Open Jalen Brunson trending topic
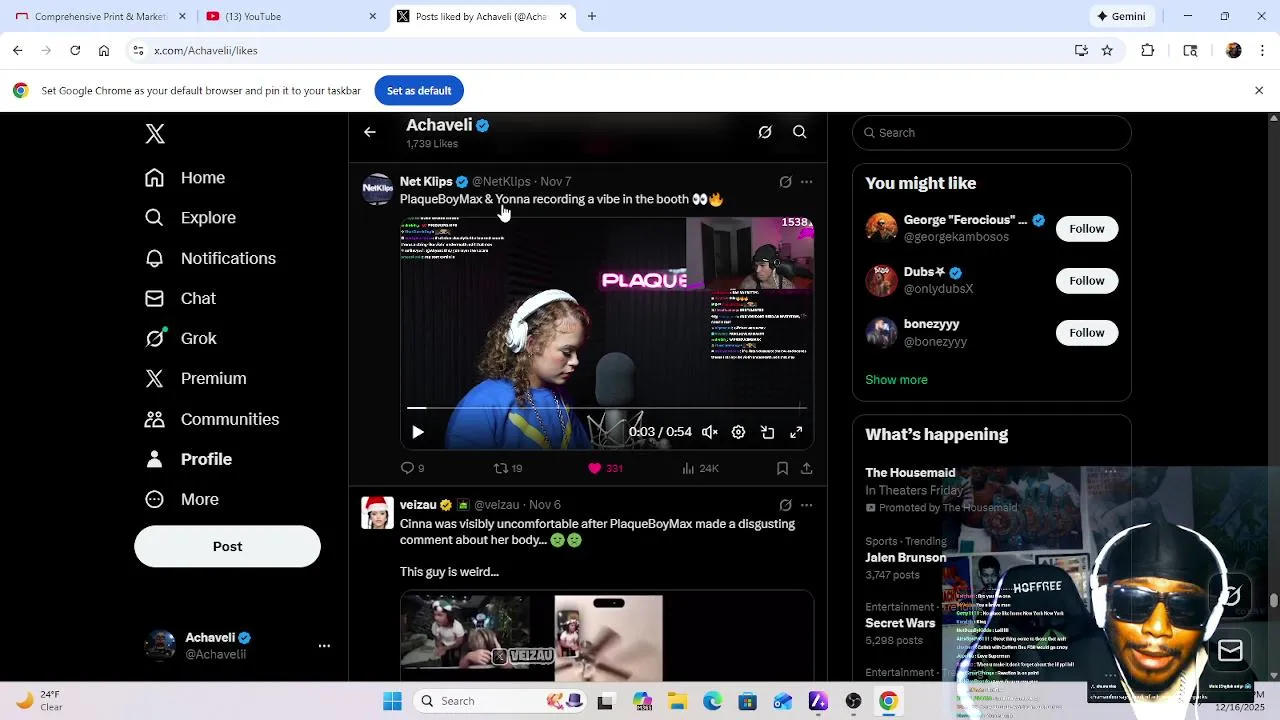The width and height of the screenshot is (1280, 720). point(906,558)
